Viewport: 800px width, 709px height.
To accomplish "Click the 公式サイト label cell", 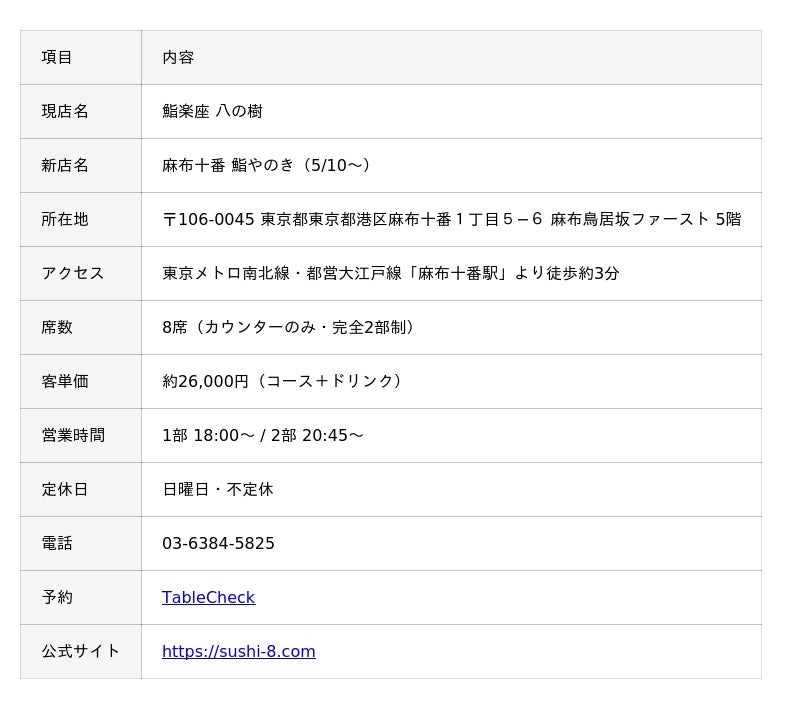I will click(x=80, y=651).
